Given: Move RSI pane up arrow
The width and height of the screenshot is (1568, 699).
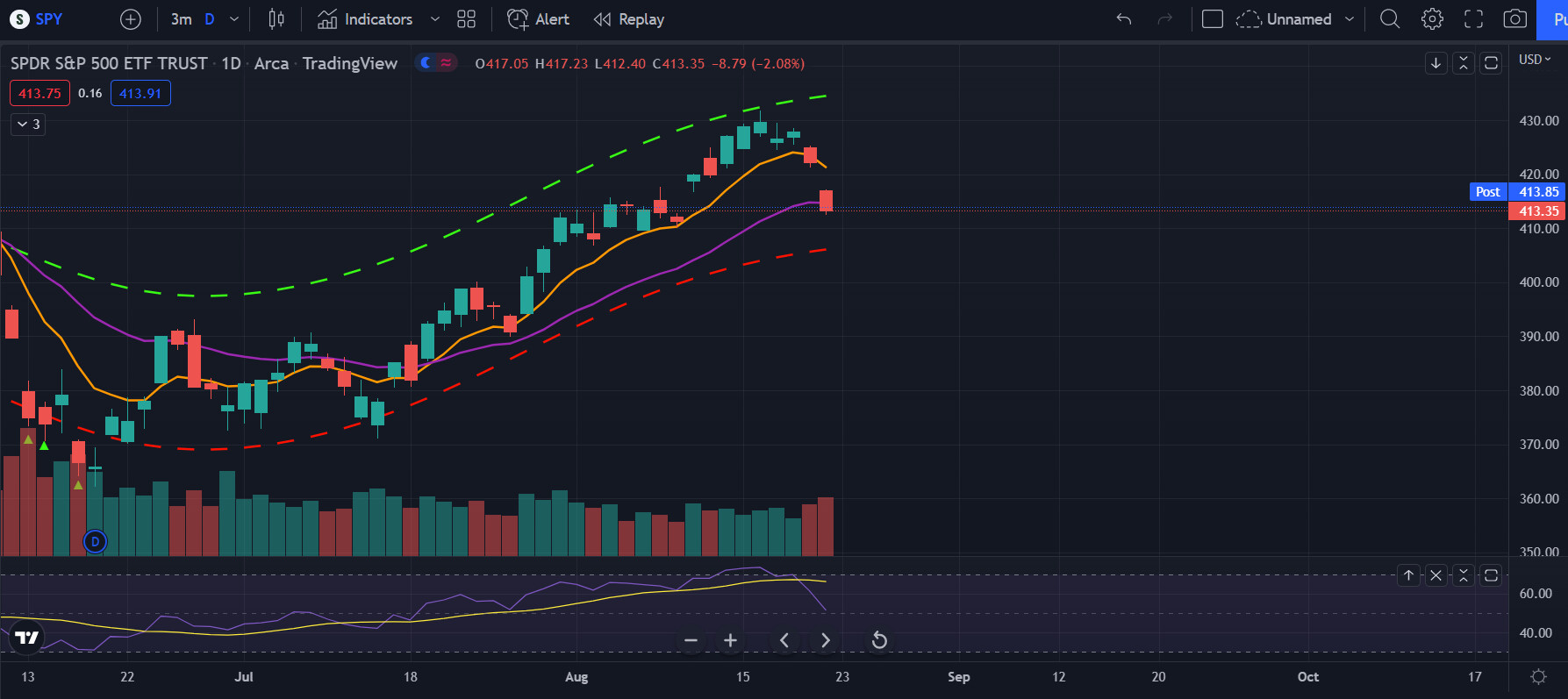Looking at the screenshot, I should point(1408,575).
